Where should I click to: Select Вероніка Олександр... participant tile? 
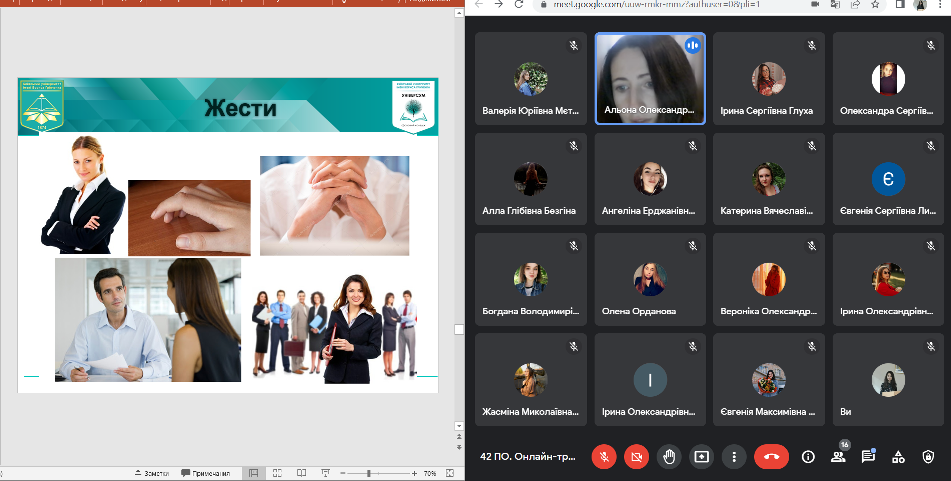[x=769, y=279]
